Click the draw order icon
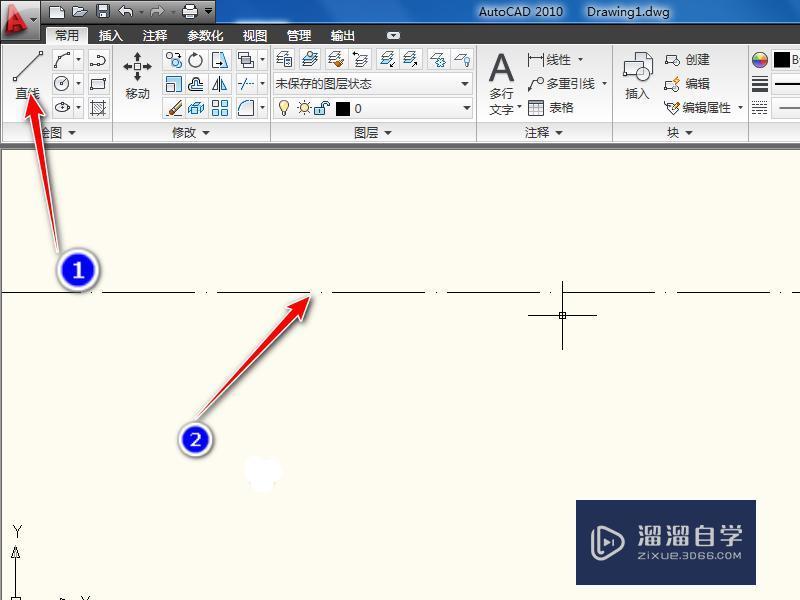The height and width of the screenshot is (600, 800). pyautogui.click(x=246, y=60)
